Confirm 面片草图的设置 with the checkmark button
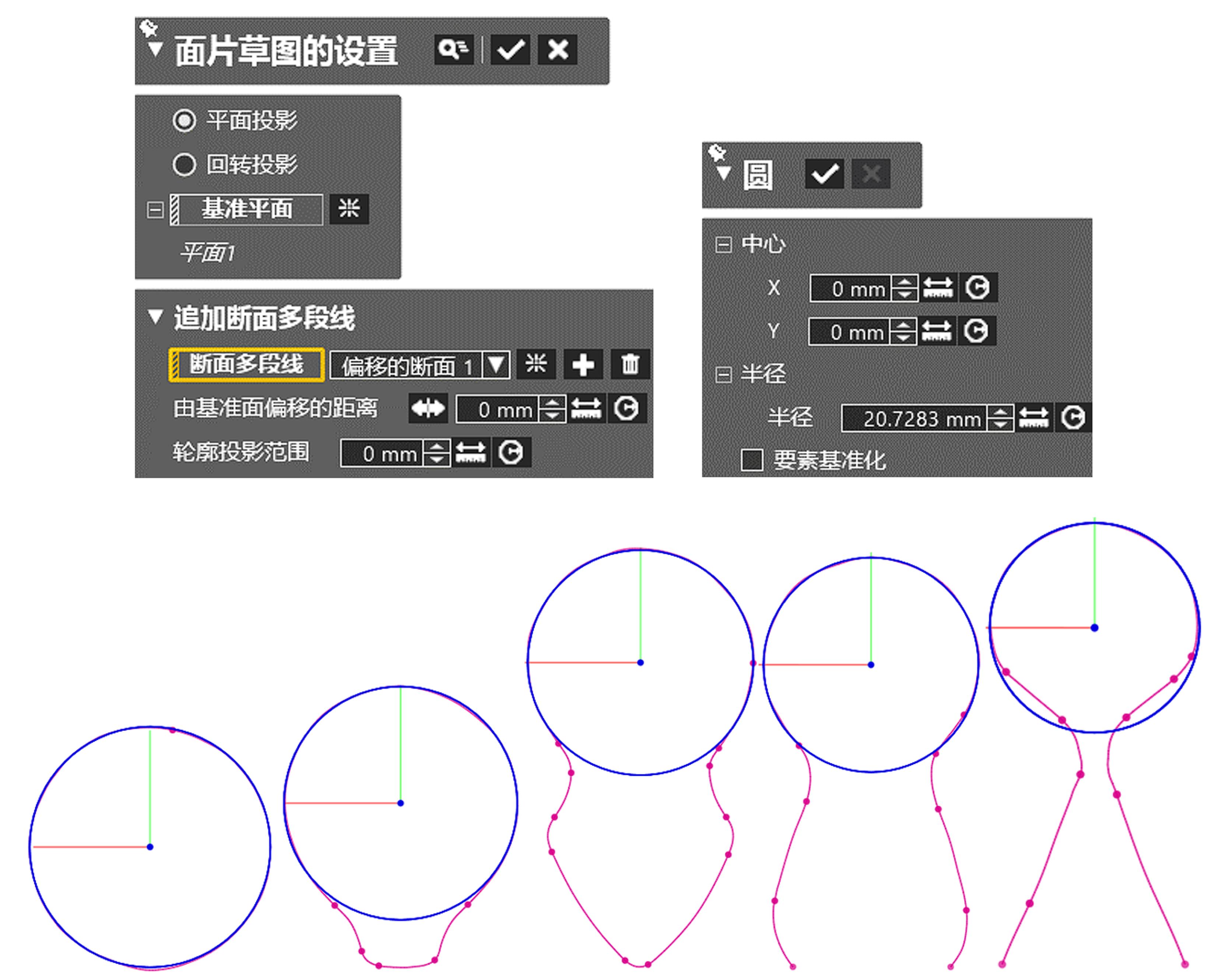Screen dimensions: 1218x980 [510, 50]
